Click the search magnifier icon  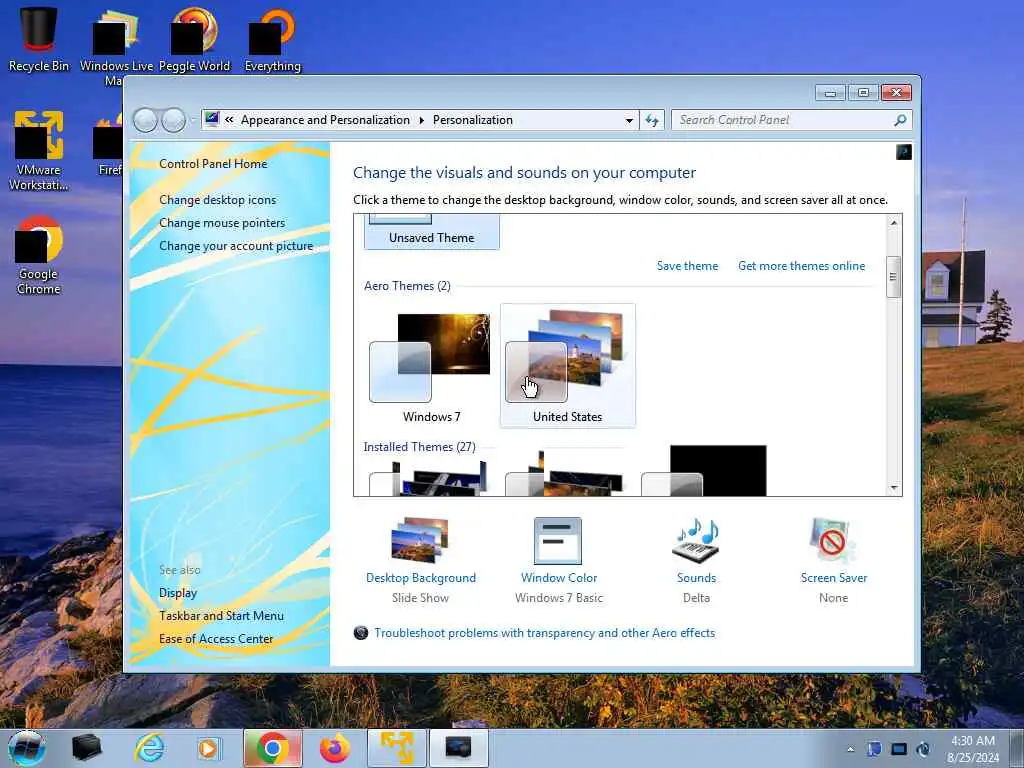coord(900,120)
